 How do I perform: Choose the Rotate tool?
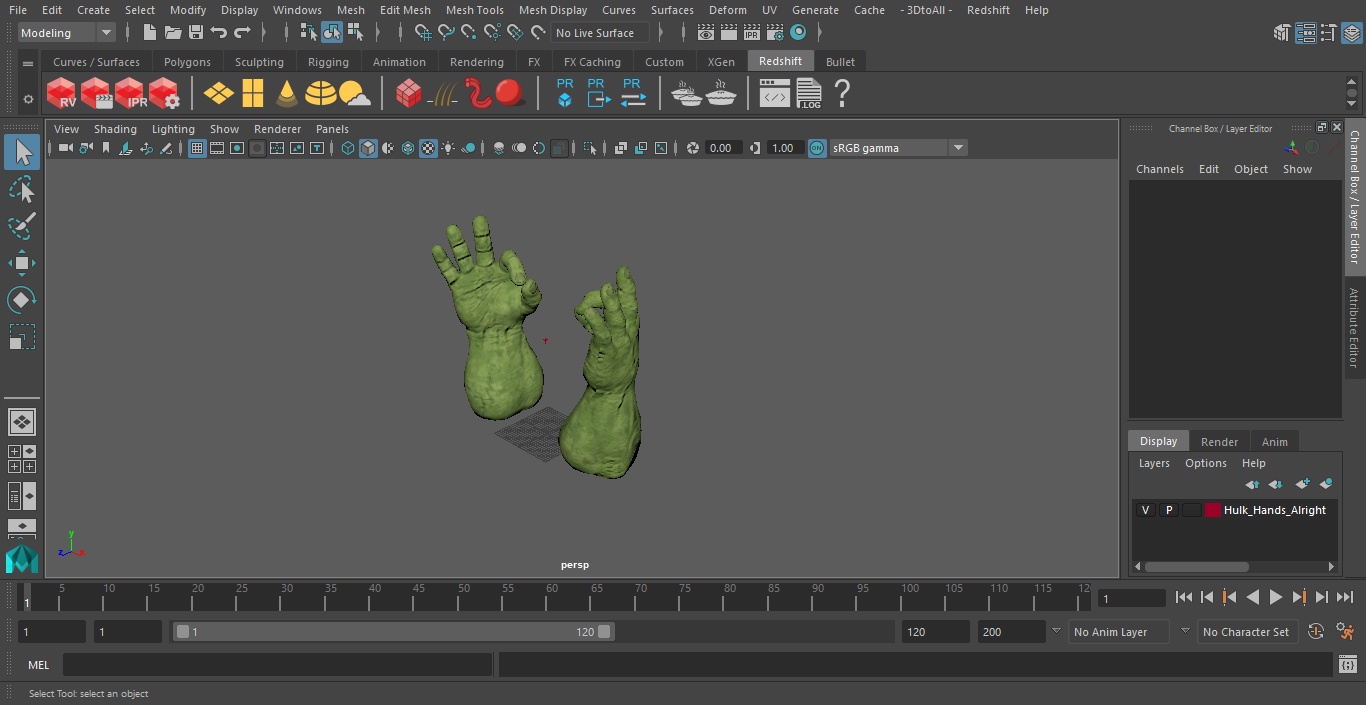pyautogui.click(x=22, y=300)
